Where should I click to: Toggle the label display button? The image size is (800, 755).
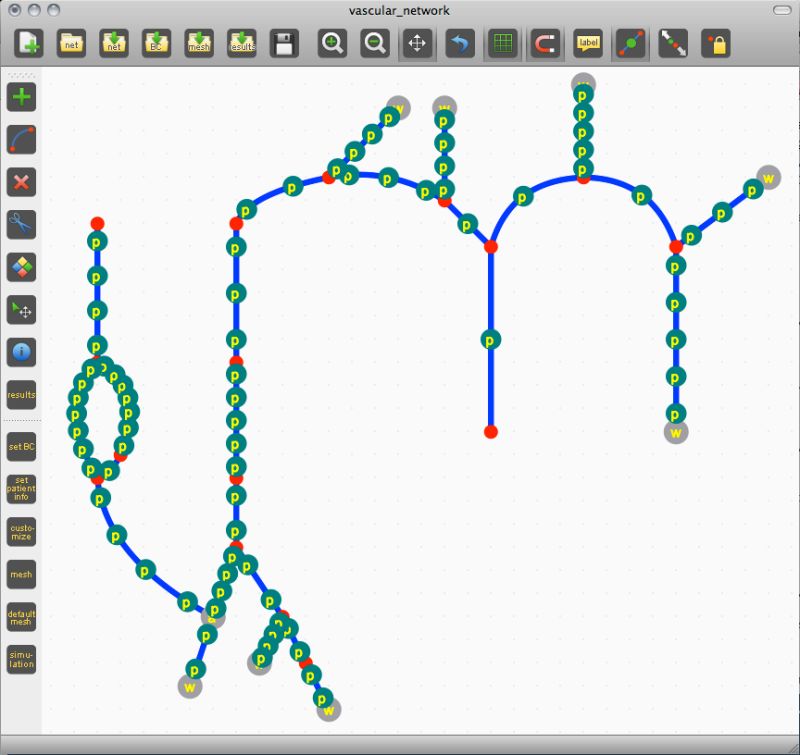coord(588,43)
